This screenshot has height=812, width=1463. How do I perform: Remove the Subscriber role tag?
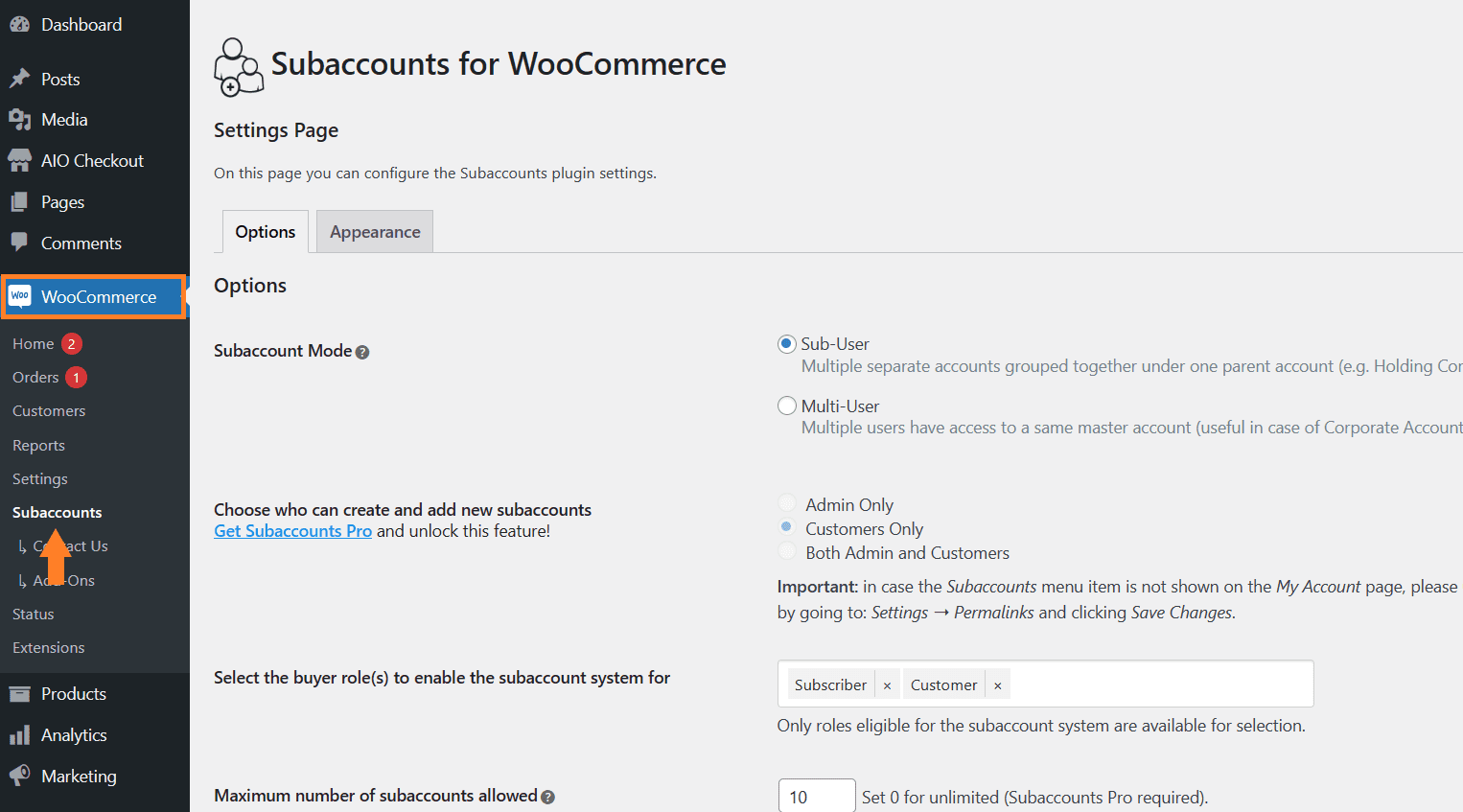coord(887,685)
